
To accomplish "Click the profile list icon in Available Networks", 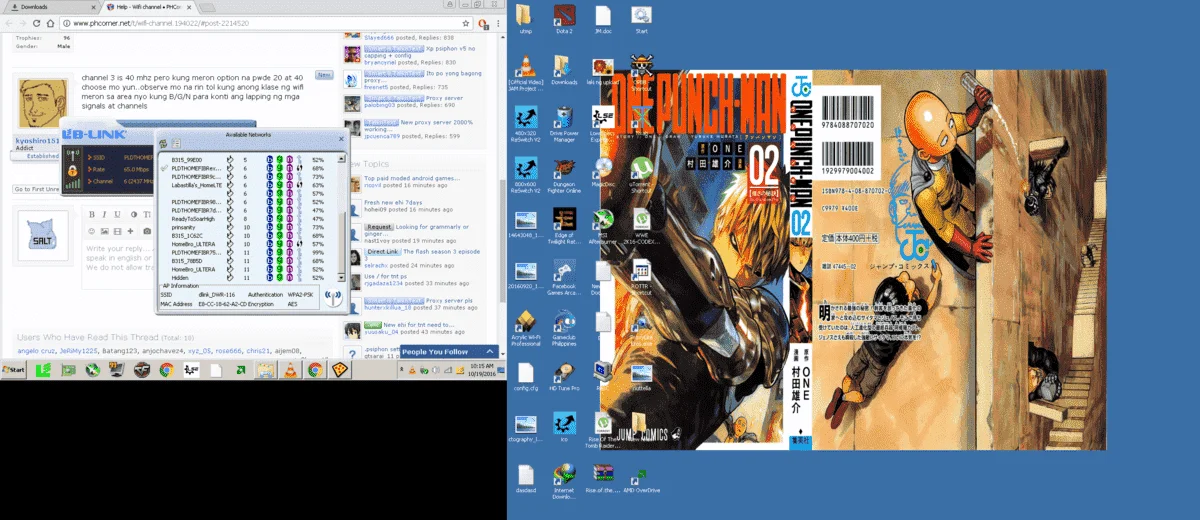I will [176, 144].
